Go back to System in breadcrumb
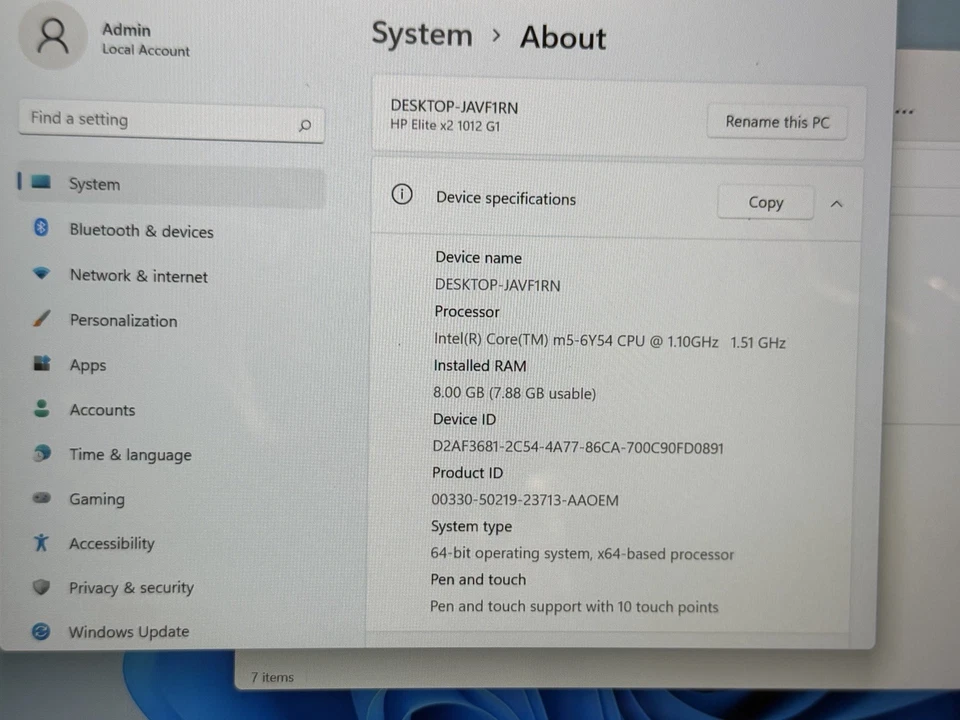Viewport: 960px width, 720px height. (422, 35)
